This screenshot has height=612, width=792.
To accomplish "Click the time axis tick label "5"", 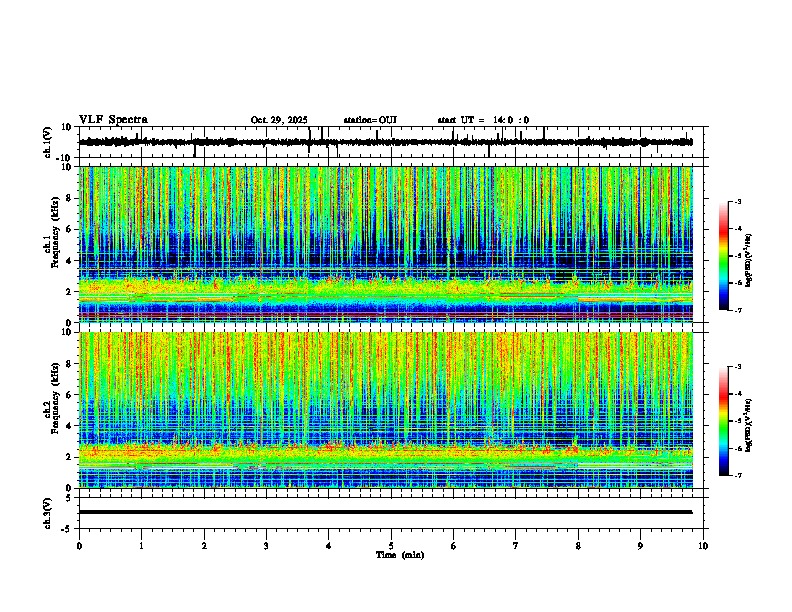I will [391, 546].
